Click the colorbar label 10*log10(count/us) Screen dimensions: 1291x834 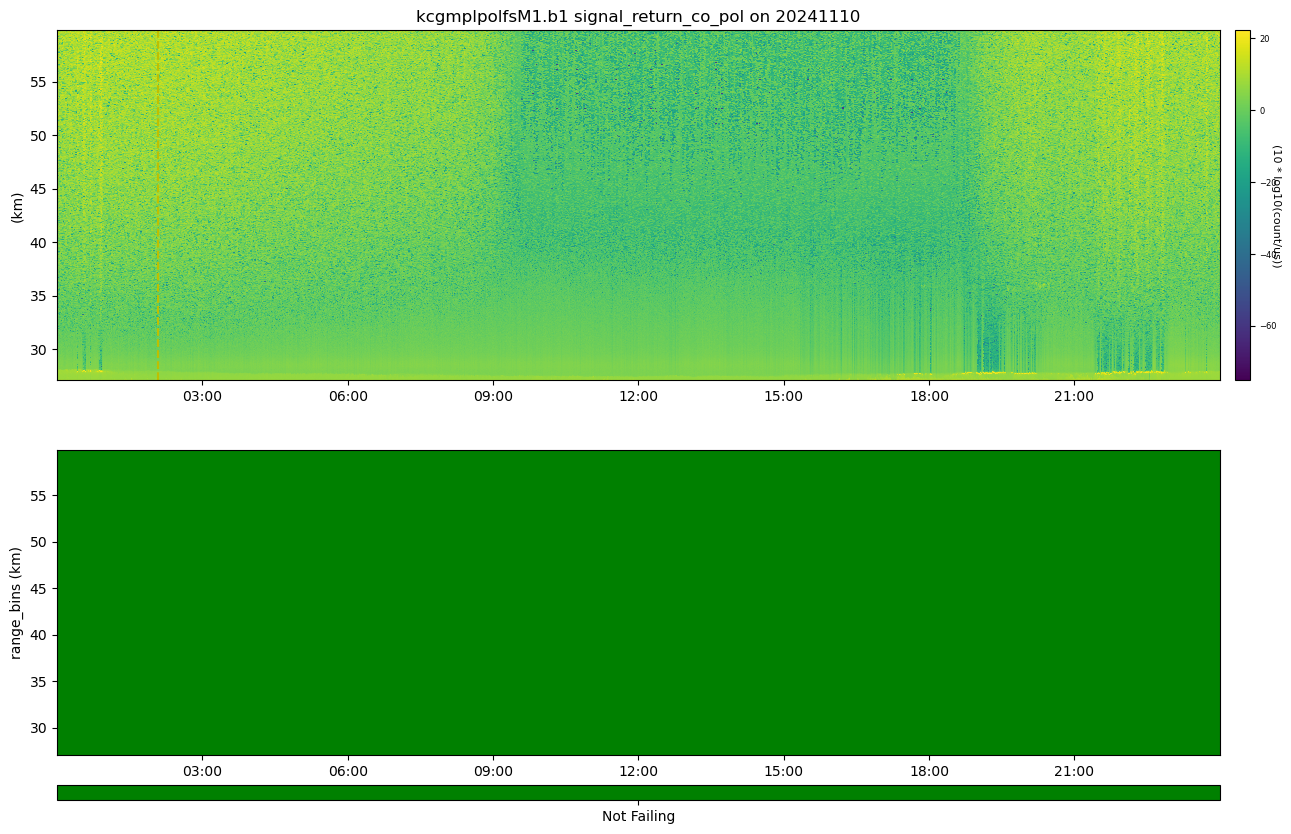1277,205
